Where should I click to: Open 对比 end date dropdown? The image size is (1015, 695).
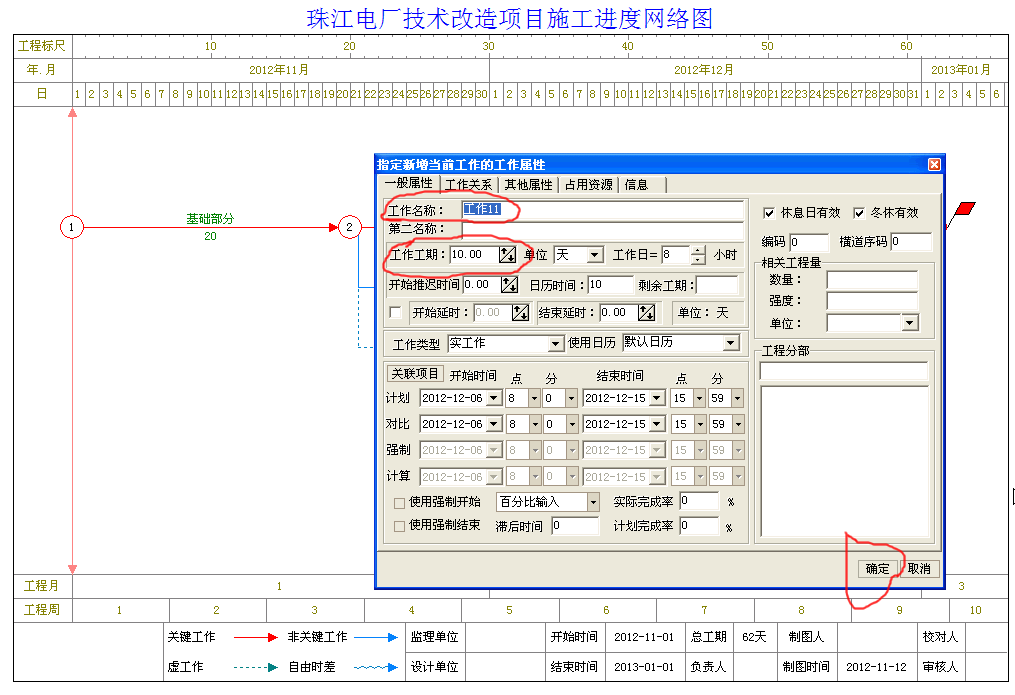coord(657,424)
